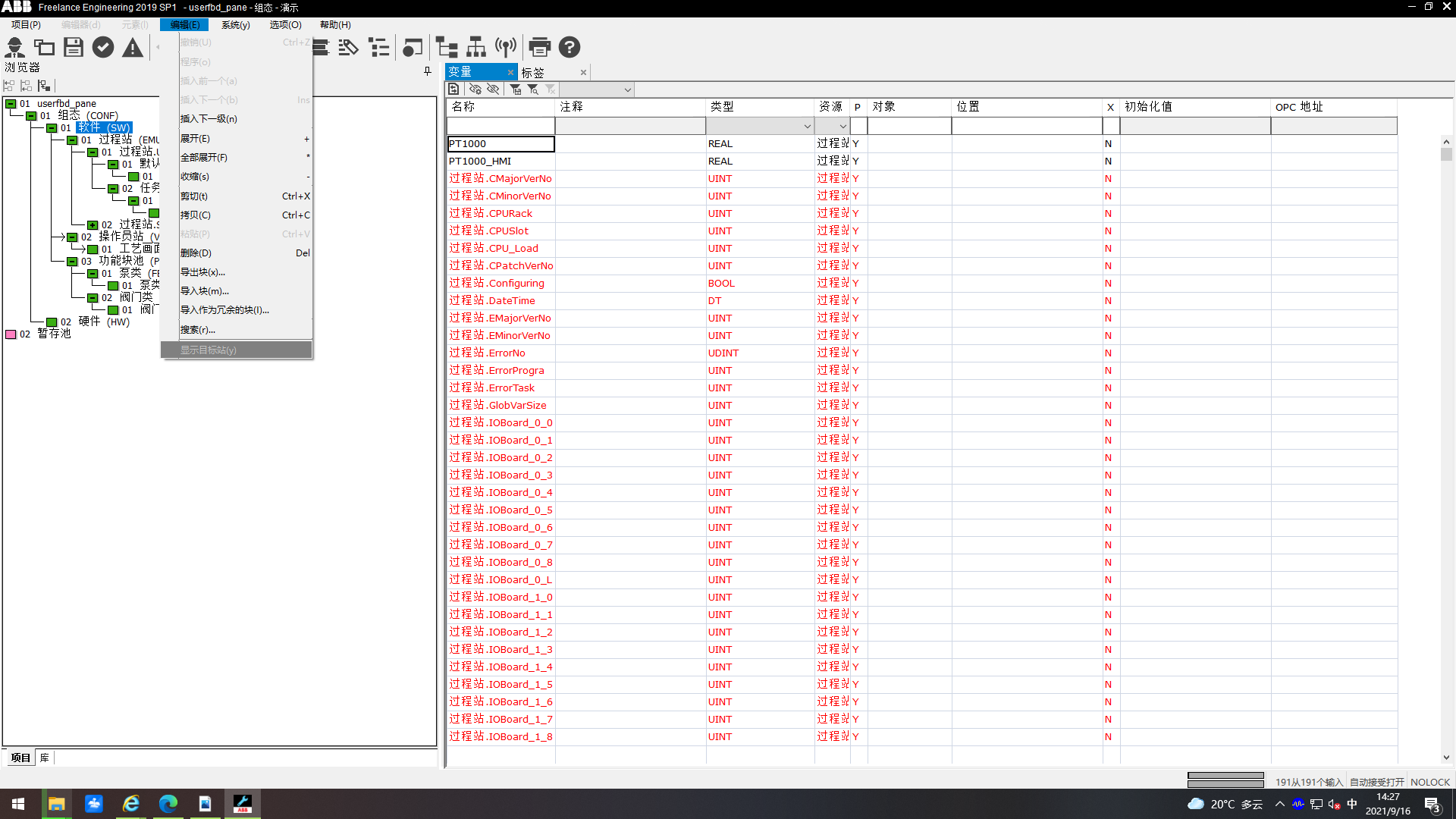Open the variable toolbar combo box dropdown
This screenshot has width=1456, height=819.
[x=627, y=90]
